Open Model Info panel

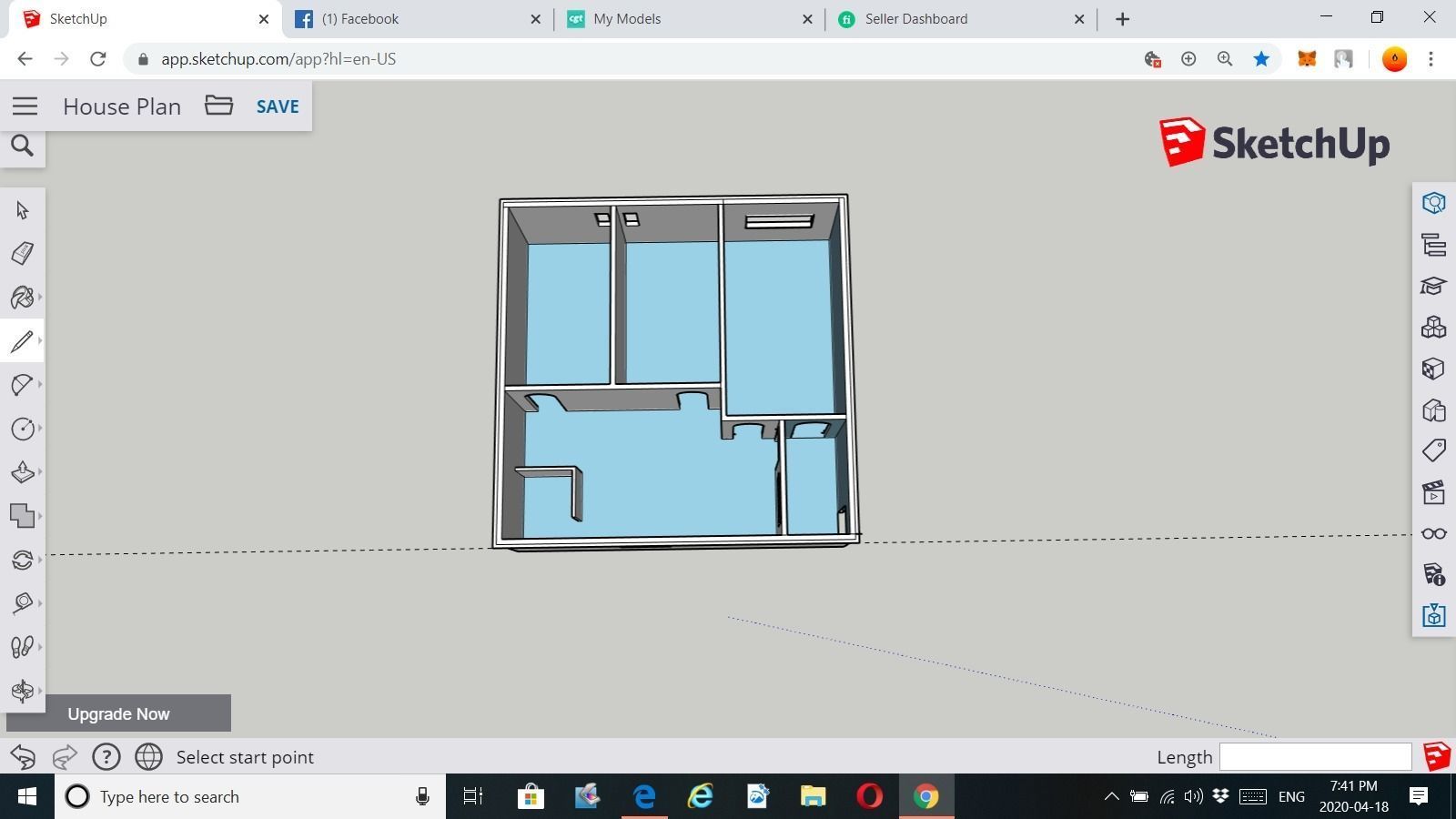1434,574
